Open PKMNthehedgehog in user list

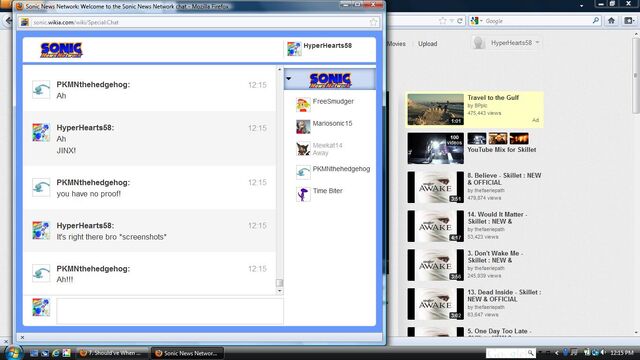pos(341,169)
